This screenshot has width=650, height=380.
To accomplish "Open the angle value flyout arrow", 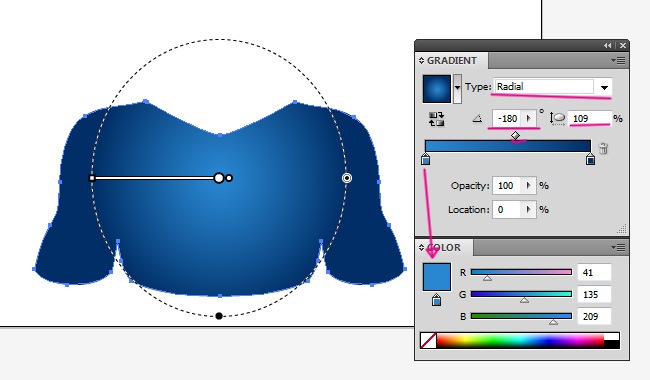I will (x=529, y=119).
